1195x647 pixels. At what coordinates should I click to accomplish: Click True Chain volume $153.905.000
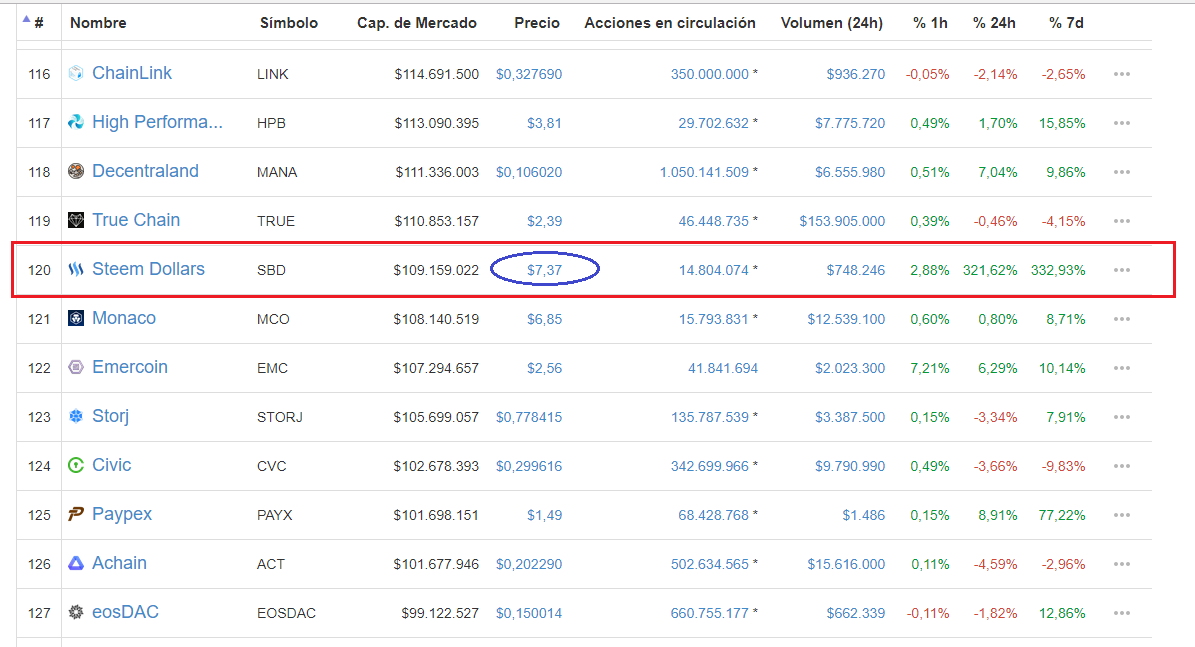[842, 221]
